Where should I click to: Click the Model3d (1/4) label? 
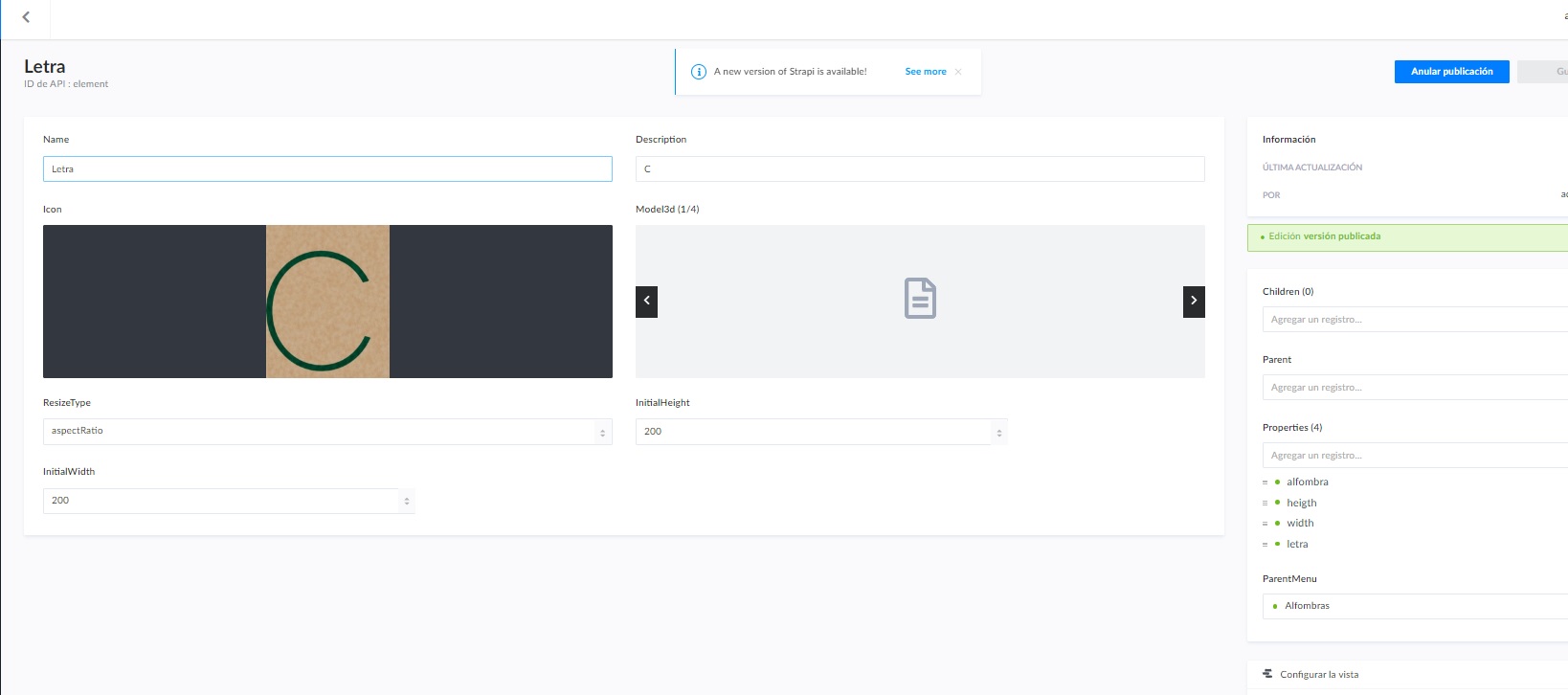click(x=667, y=210)
